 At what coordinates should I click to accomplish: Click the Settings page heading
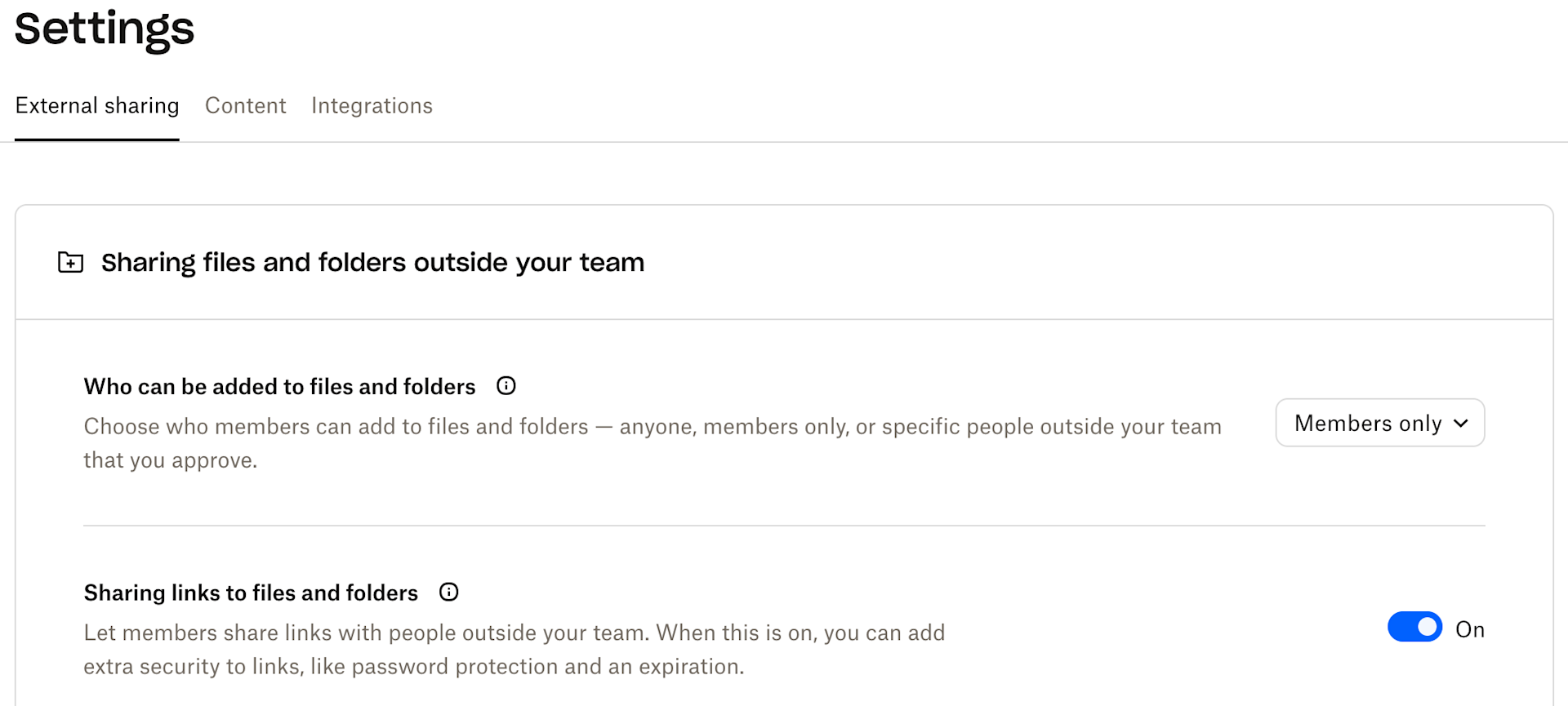(104, 29)
